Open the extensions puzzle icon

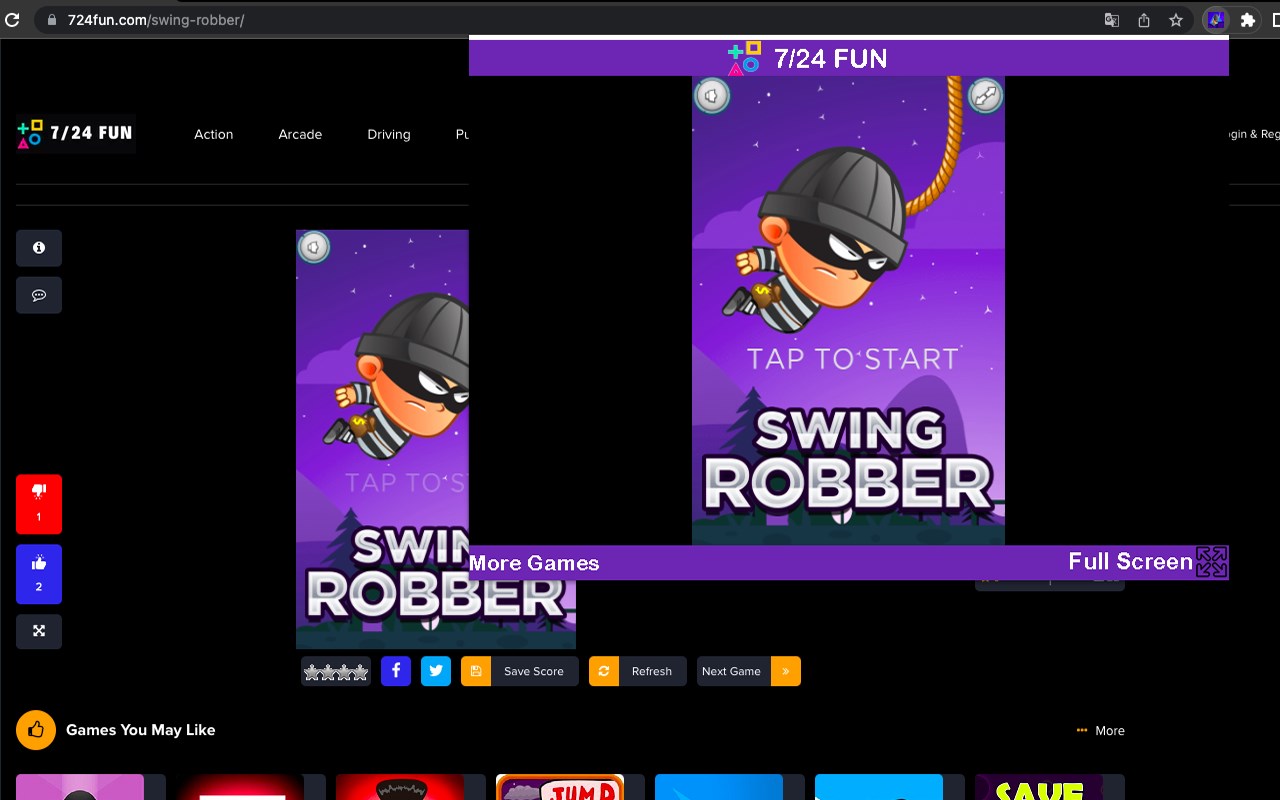[x=1247, y=20]
